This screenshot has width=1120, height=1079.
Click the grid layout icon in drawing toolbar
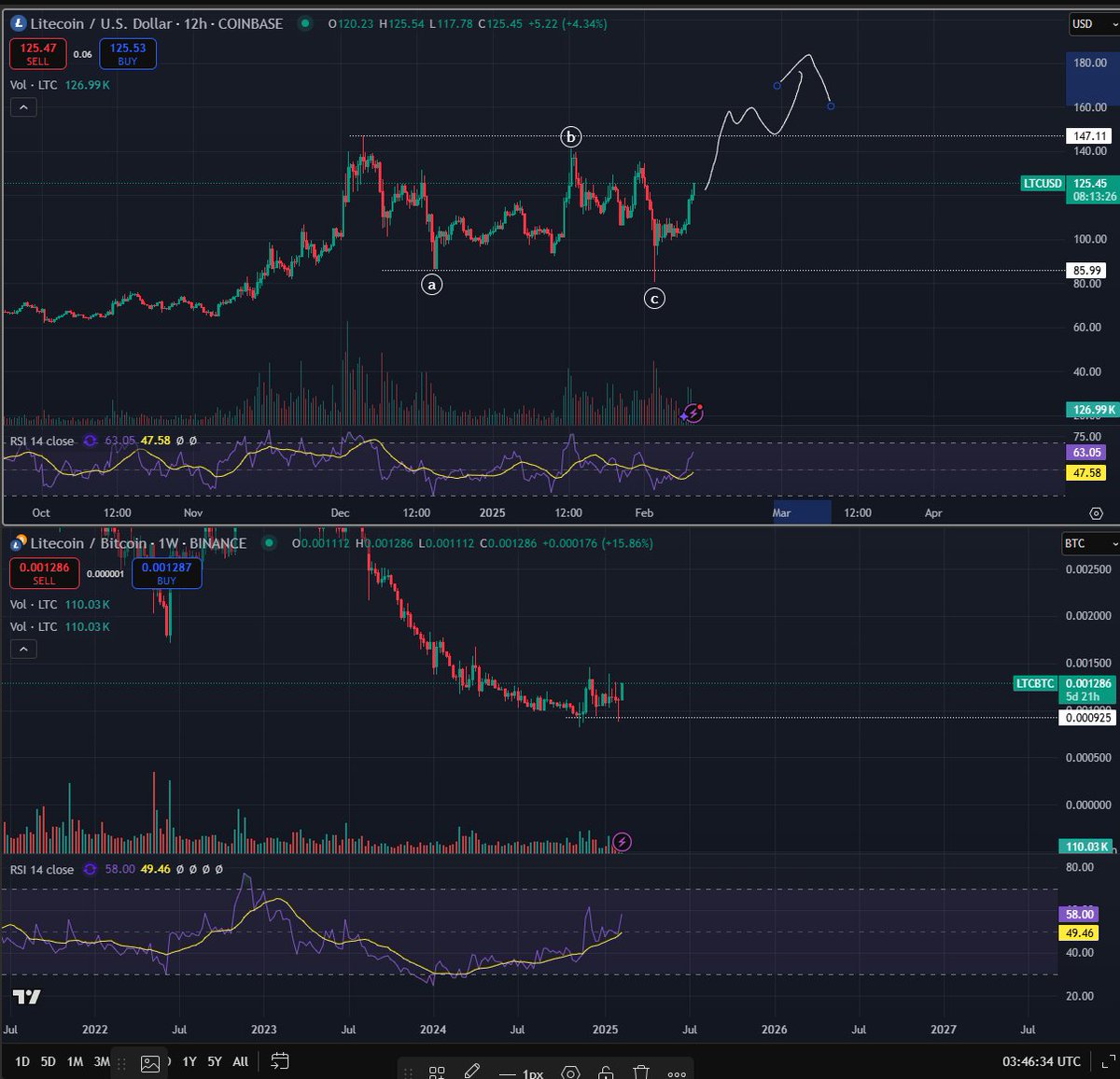(438, 1073)
